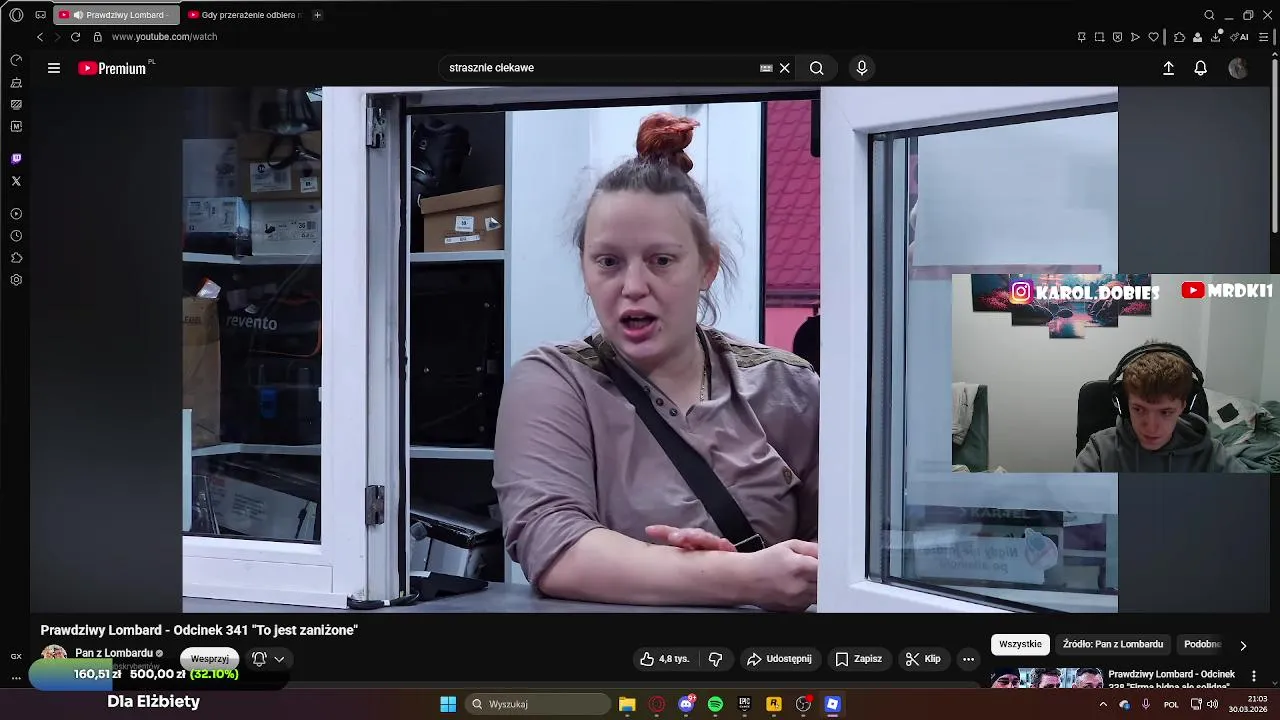Screen dimensions: 1280x720
Task: Open the tab islands workspace icon
Action: click(40, 15)
